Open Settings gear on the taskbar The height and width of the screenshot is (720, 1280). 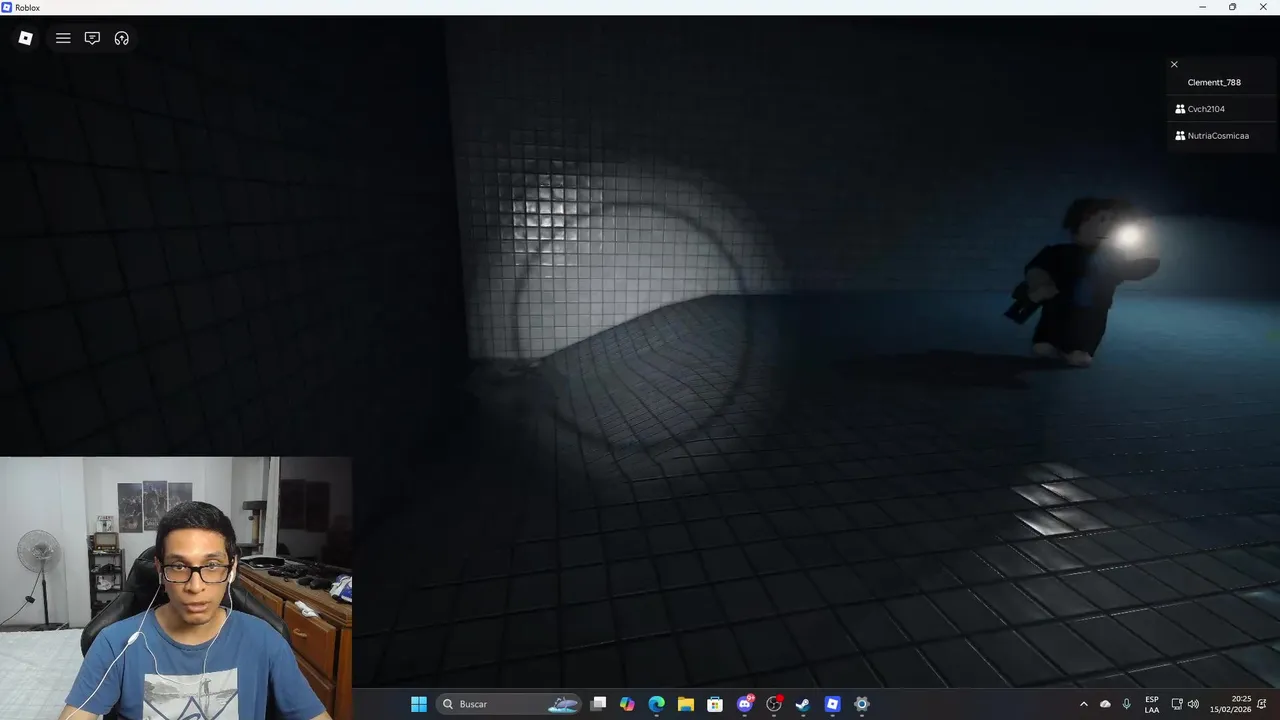click(x=862, y=704)
